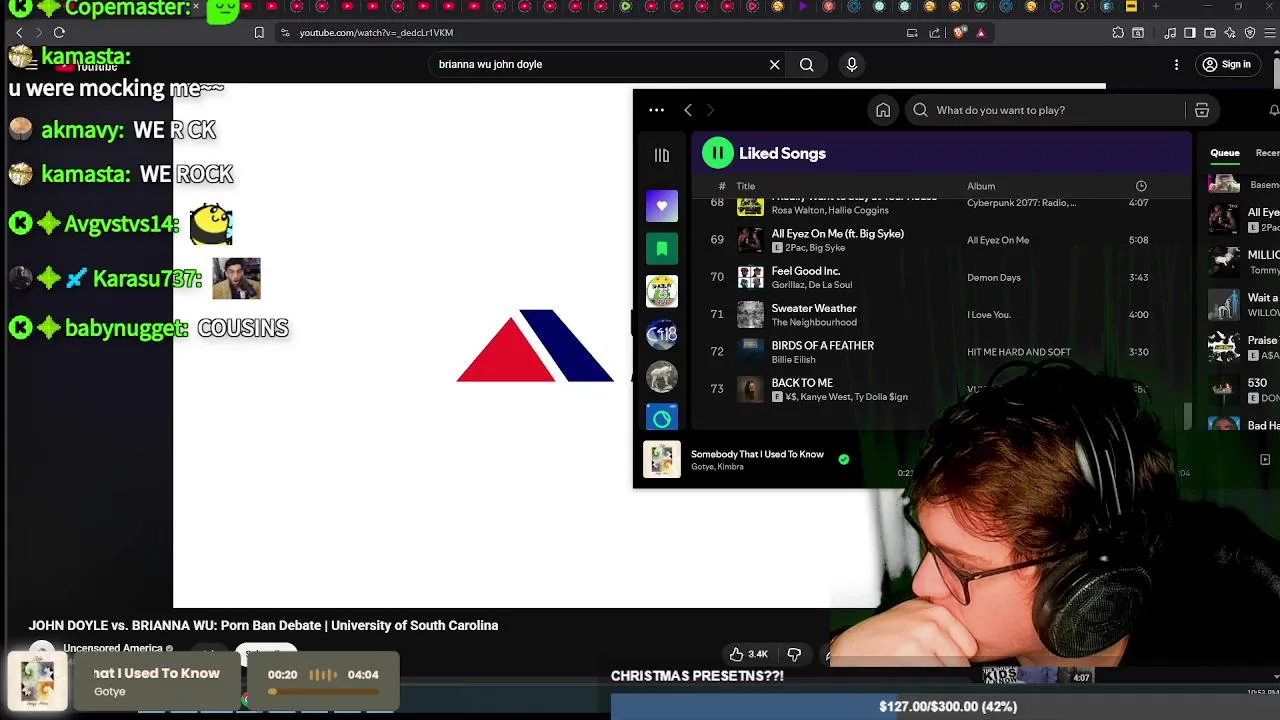The height and width of the screenshot is (720, 1280).
Task: Seek in the Gotye song progress bar overlay
Action: pos(322,691)
